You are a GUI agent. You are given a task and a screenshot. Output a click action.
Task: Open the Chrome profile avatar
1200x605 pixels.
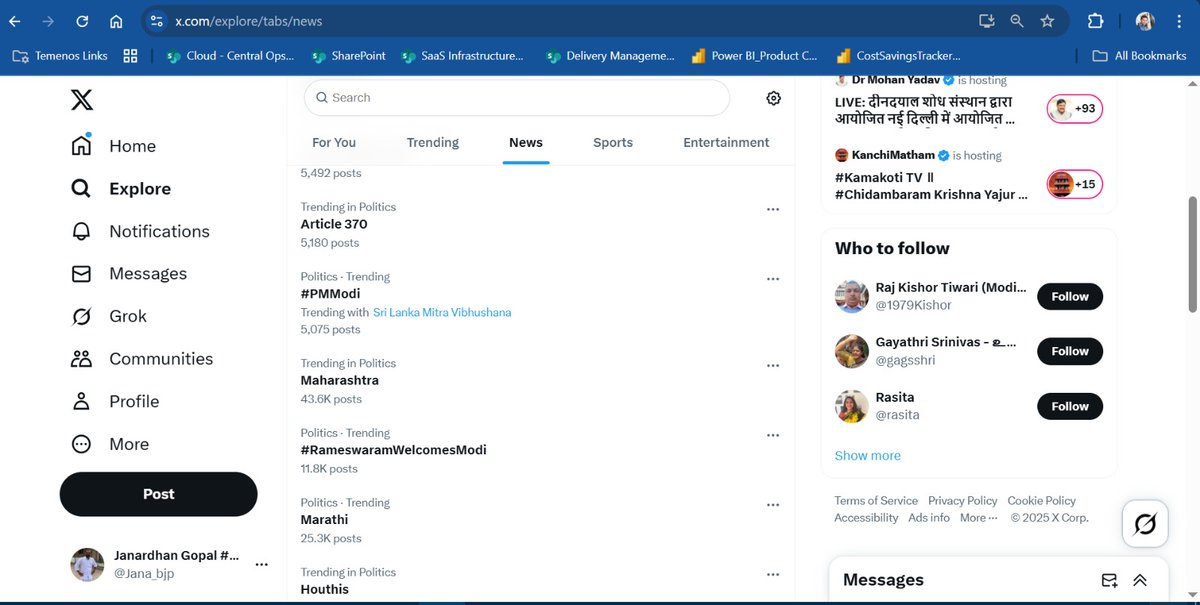pos(1146,21)
